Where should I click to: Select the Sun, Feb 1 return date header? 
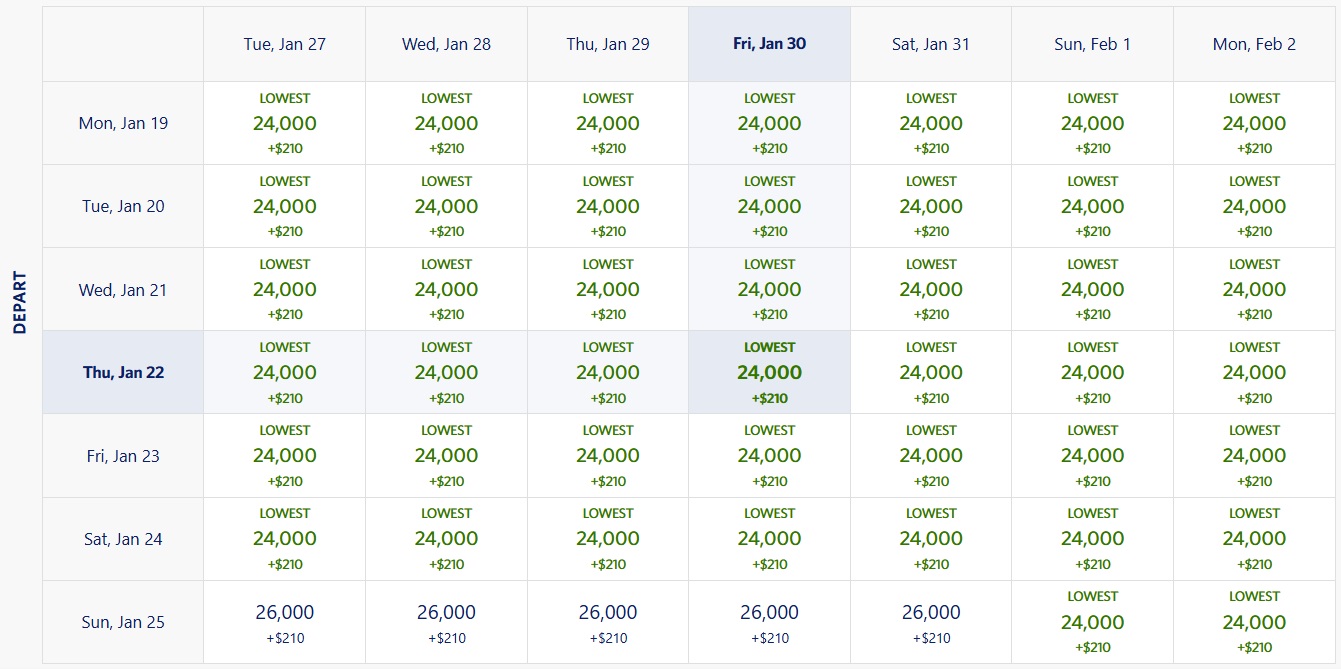click(1092, 43)
